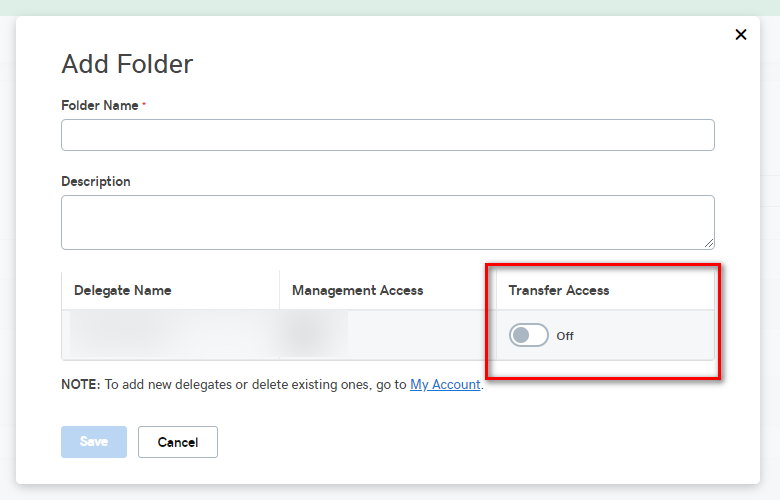The height and width of the screenshot is (500, 780).
Task: Toggle the Transfer Access switch
Action: 528,335
